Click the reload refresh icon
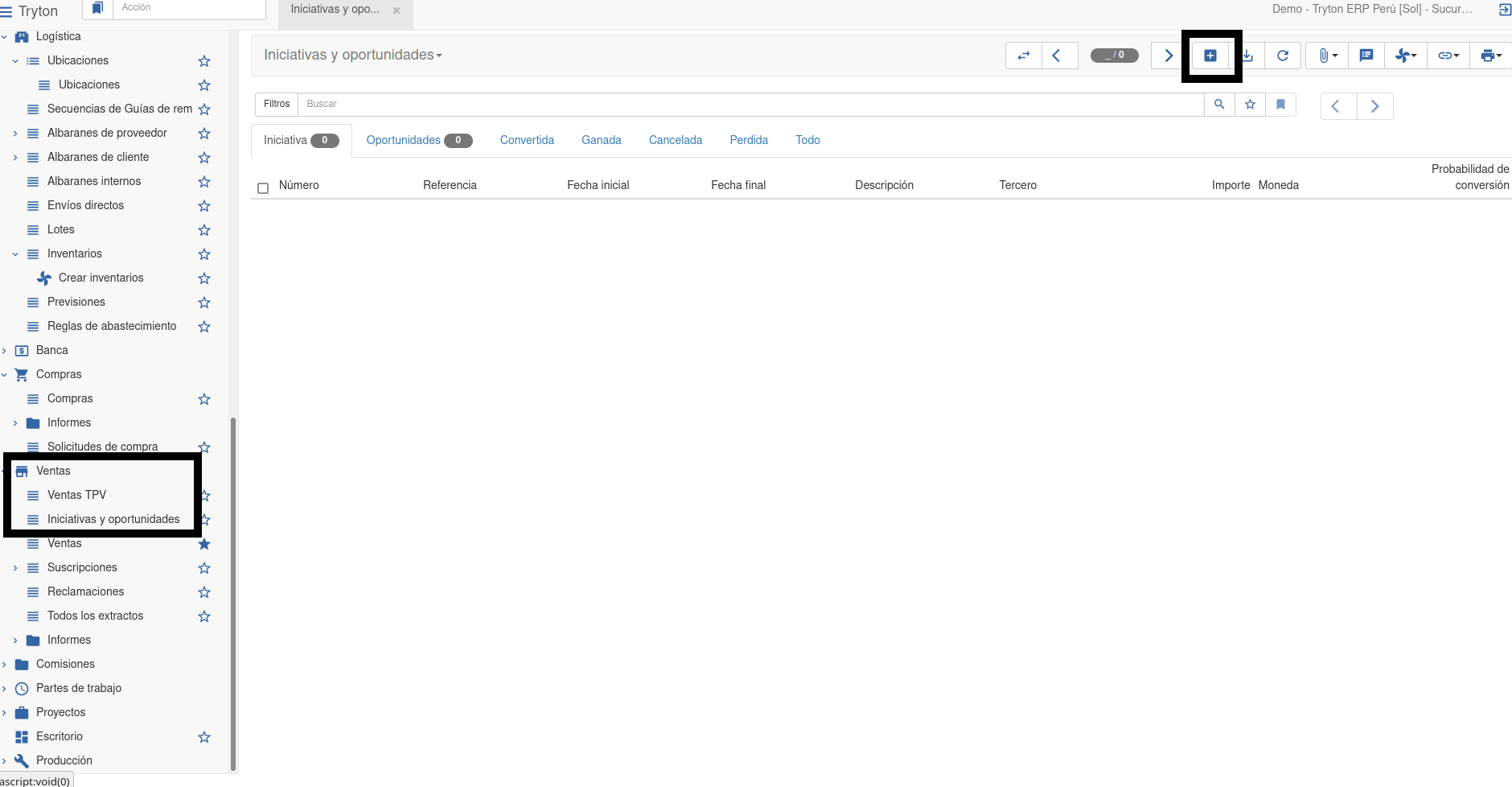The image size is (1512, 787). pos(1283,56)
